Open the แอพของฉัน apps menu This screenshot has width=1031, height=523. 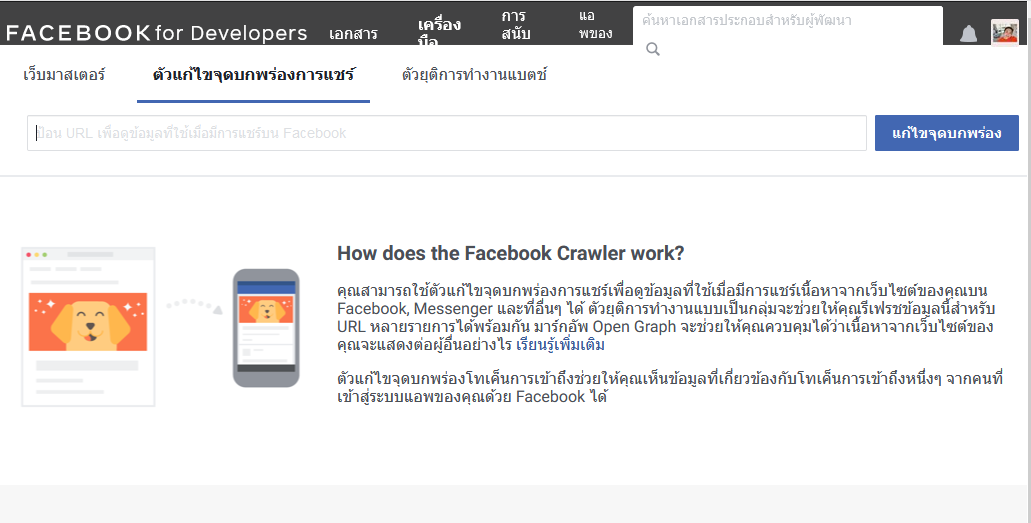(595, 25)
